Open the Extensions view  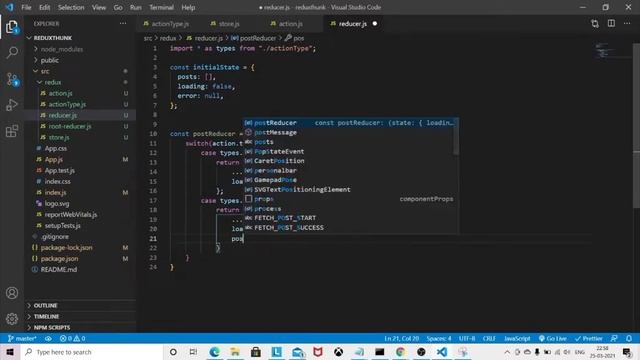[12, 131]
